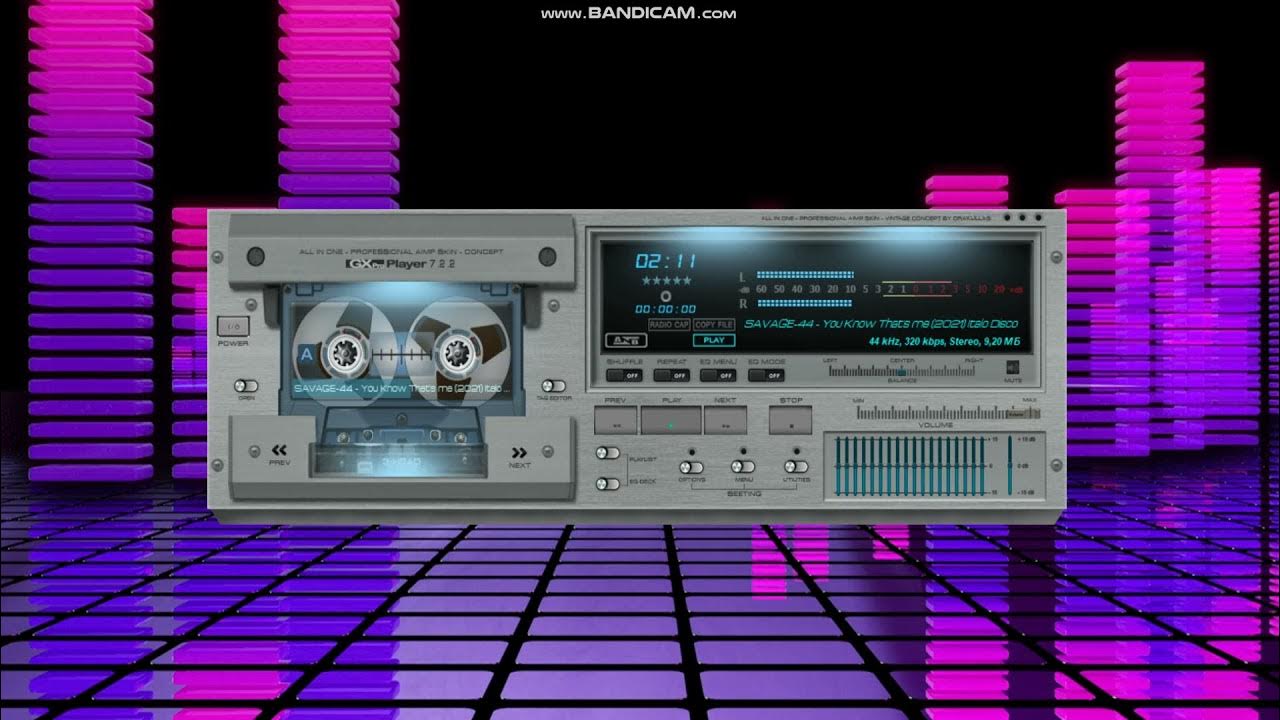This screenshot has height=720, width=1280.
Task: Click the A-B repeat icon in display
Action: (x=625, y=340)
